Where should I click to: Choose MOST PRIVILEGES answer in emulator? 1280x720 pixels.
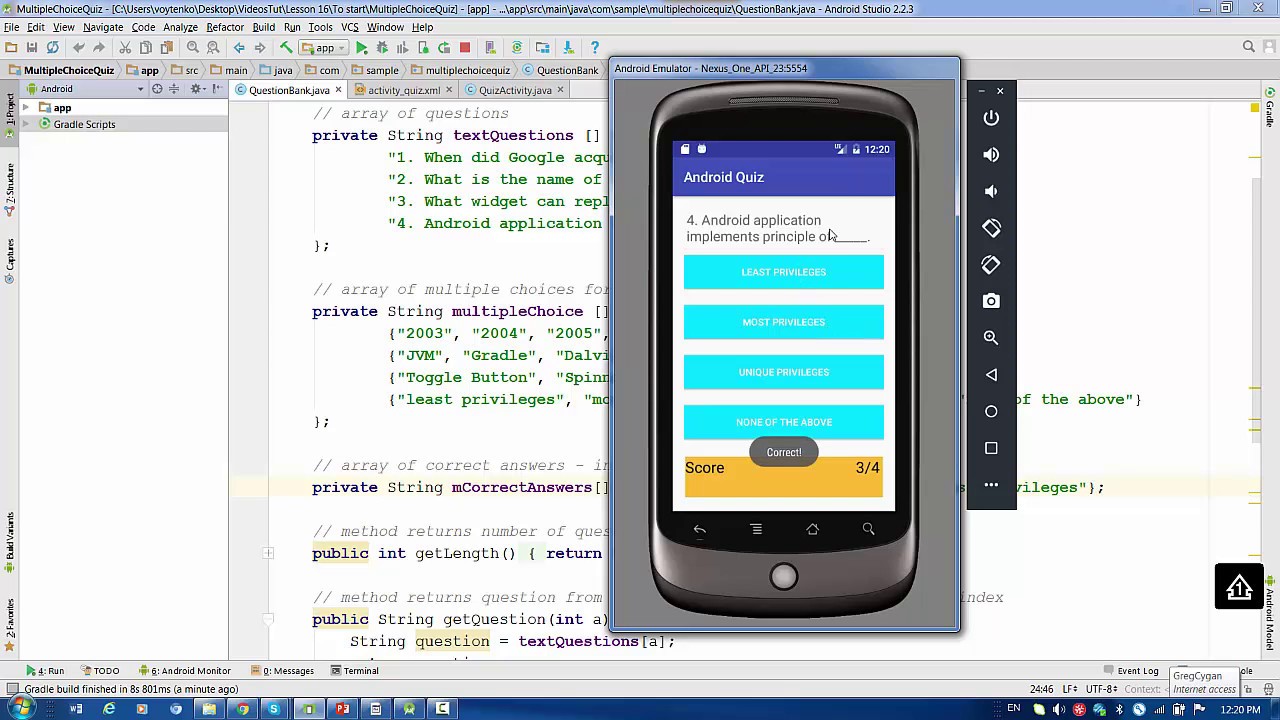[784, 322]
